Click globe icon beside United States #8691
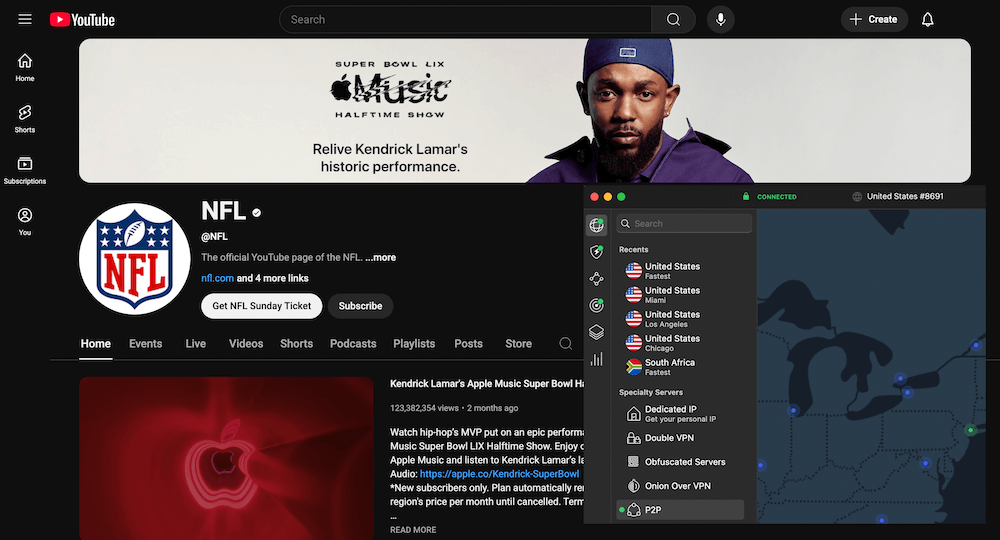 coord(857,196)
